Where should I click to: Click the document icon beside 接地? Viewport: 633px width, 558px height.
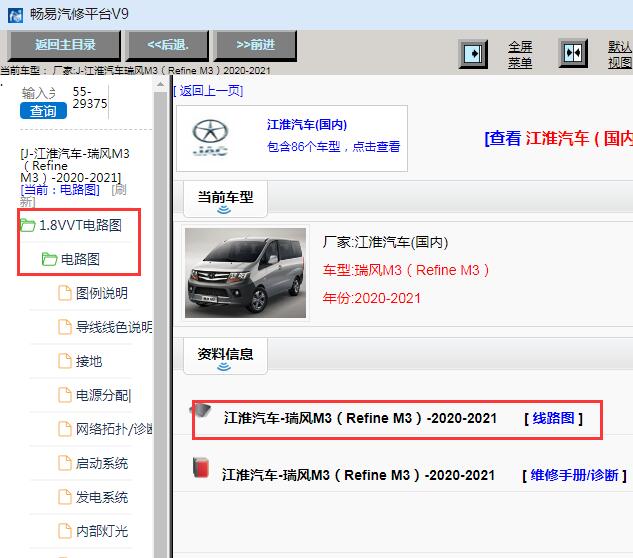pos(65,361)
